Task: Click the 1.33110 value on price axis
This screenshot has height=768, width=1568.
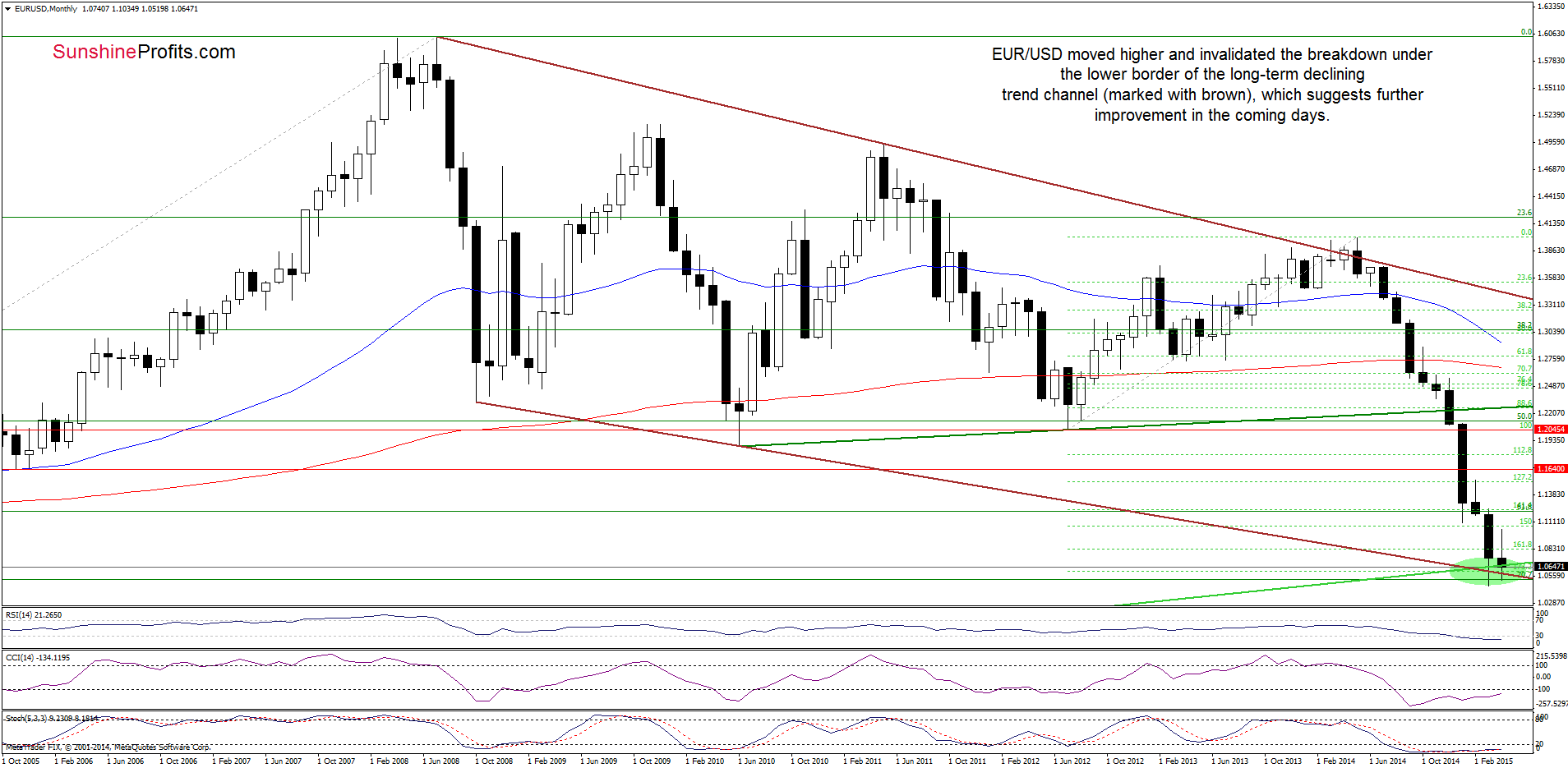Action: [x=1551, y=305]
